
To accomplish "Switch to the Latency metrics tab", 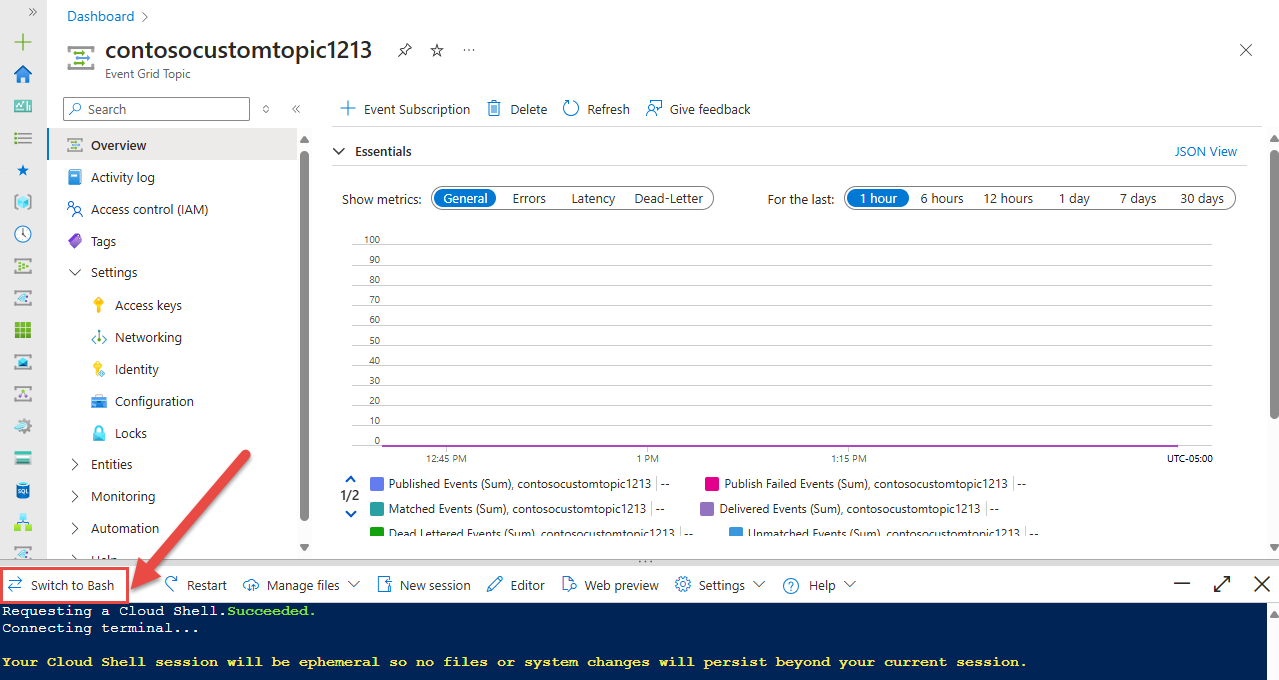I will (x=592, y=197).
